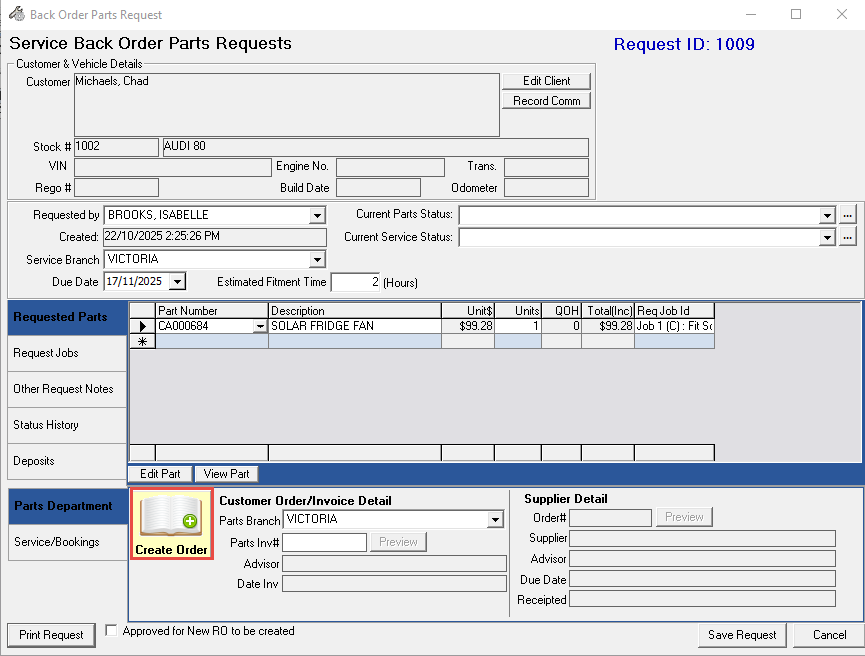Open Part Number CA000684 dropdown arrow
This screenshot has width=865, height=656.
(261, 326)
